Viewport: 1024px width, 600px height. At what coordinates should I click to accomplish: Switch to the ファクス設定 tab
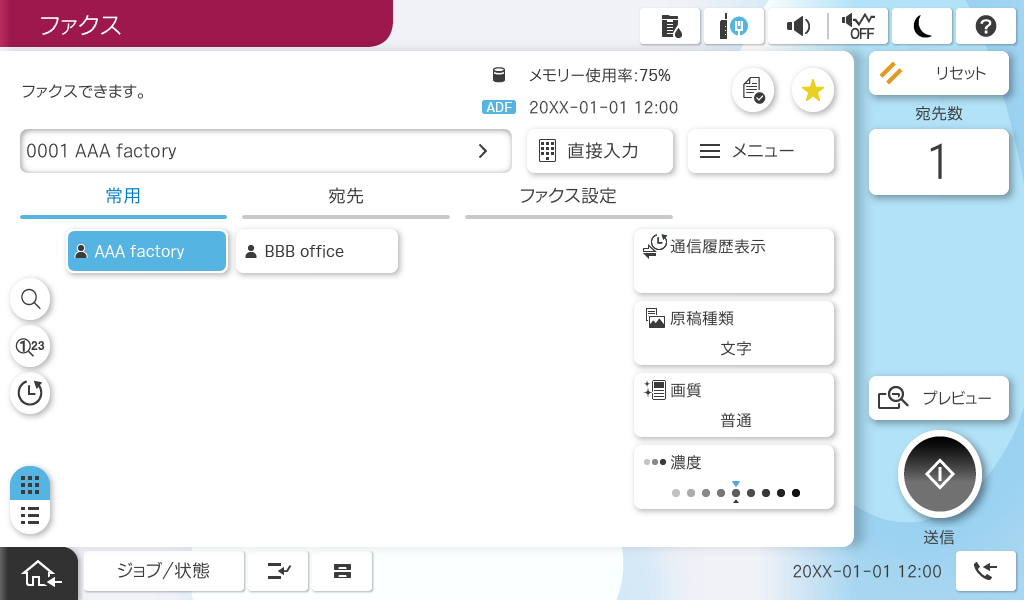pos(567,197)
